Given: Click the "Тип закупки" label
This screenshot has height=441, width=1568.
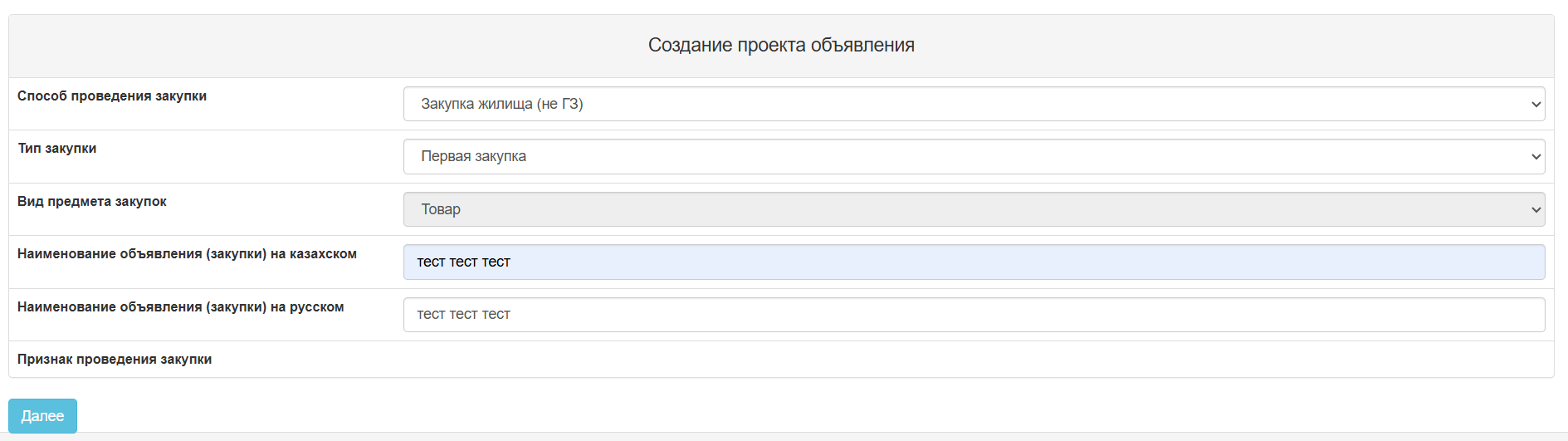Looking at the screenshot, I should click(57, 149).
